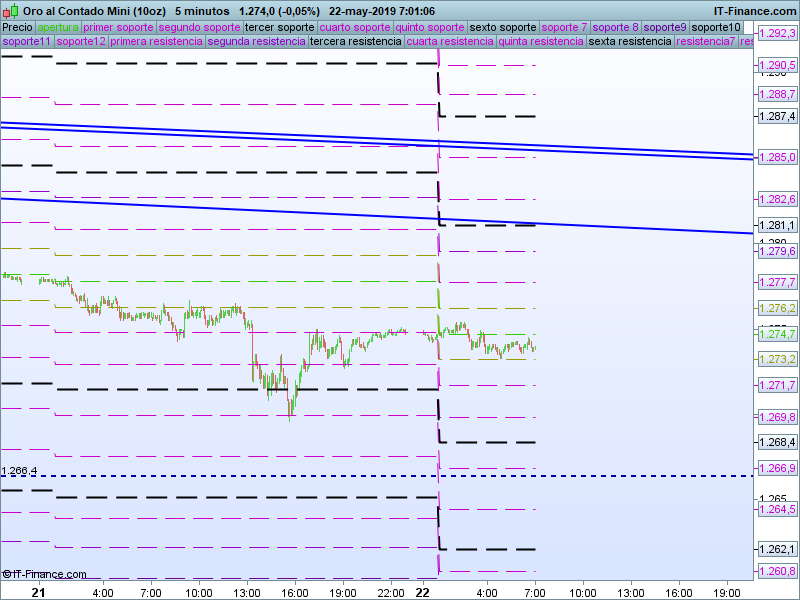Image resolution: width=800 pixels, height=600 pixels.
Task: Open the 'cuarto soporte' indicator label
Action: click(x=355, y=28)
